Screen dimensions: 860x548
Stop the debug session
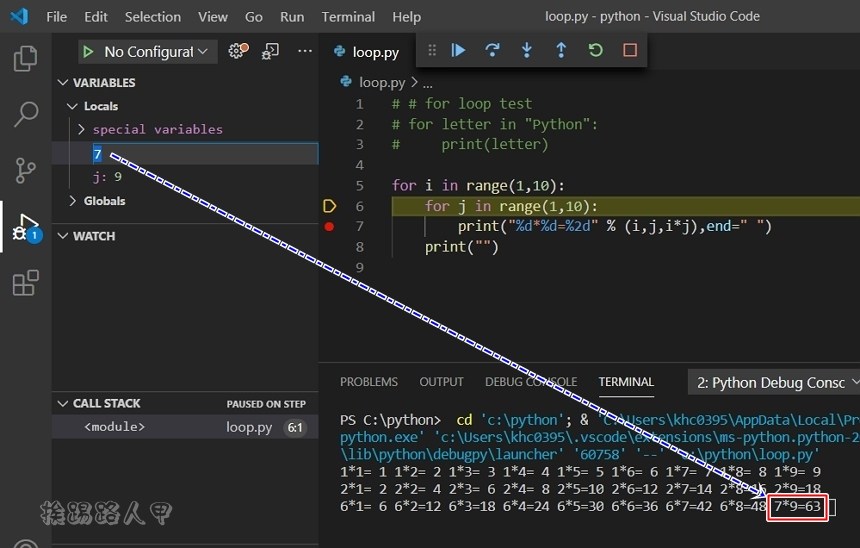pyautogui.click(x=629, y=50)
